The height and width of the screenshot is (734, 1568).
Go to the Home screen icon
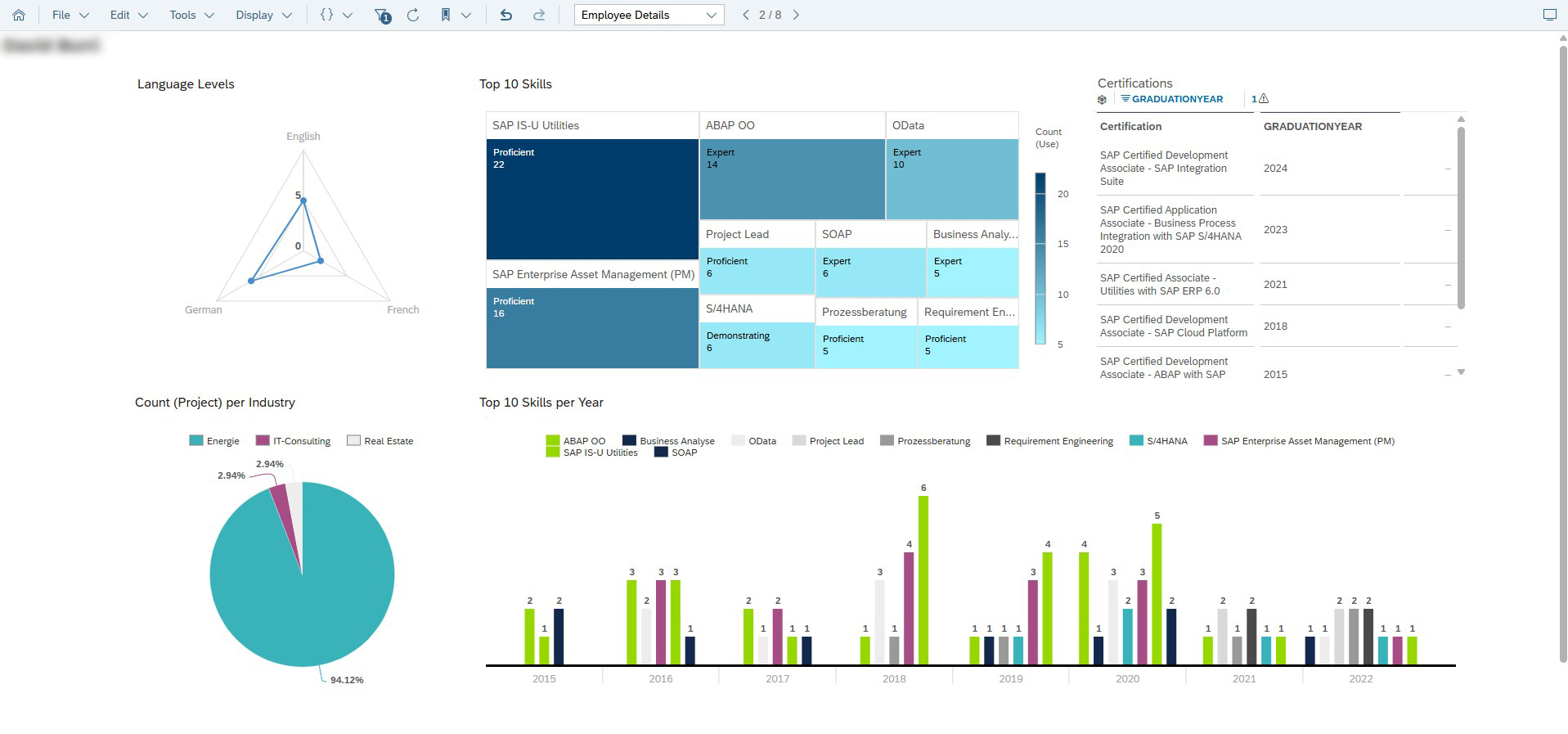19,15
